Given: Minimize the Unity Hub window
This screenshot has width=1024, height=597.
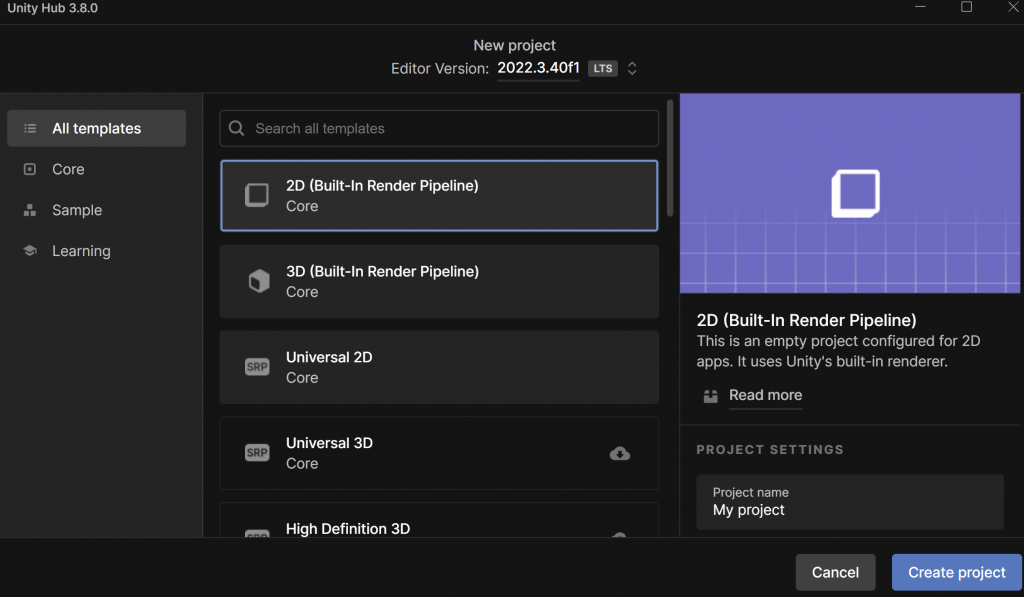Looking at the screenshot, I should [920, 7].
